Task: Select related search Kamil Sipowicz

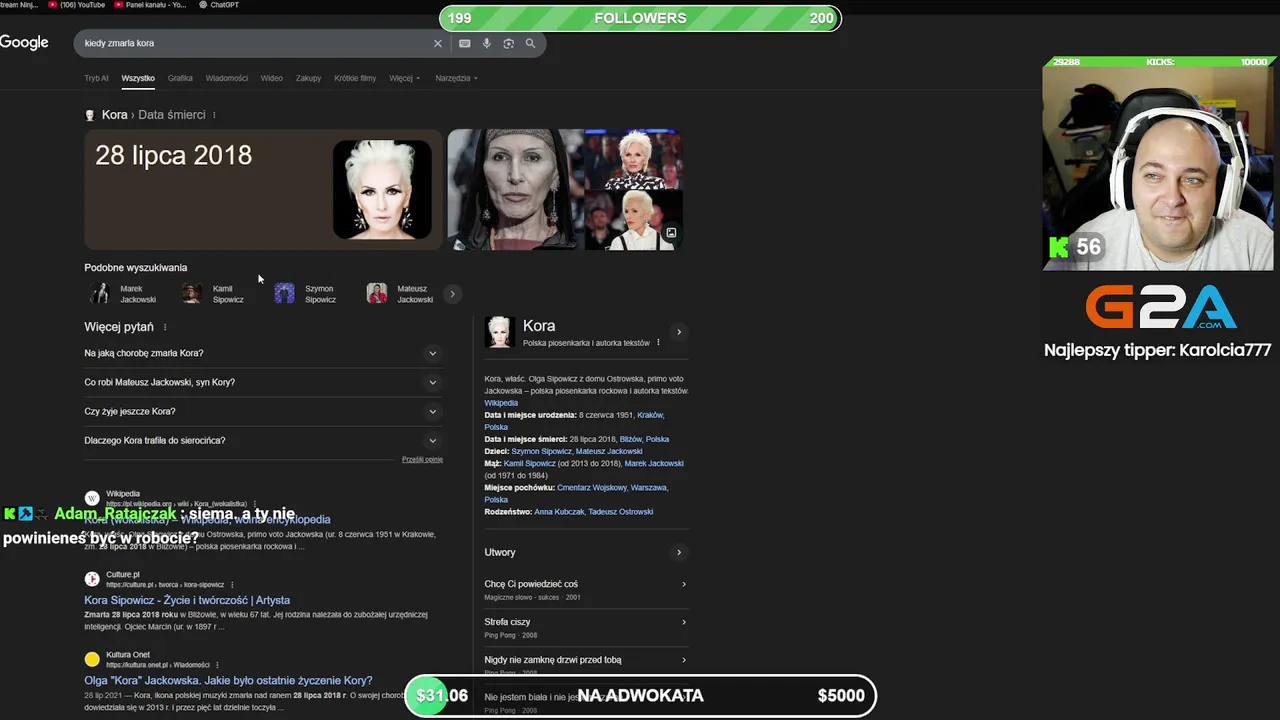Action: pos(215,294)
